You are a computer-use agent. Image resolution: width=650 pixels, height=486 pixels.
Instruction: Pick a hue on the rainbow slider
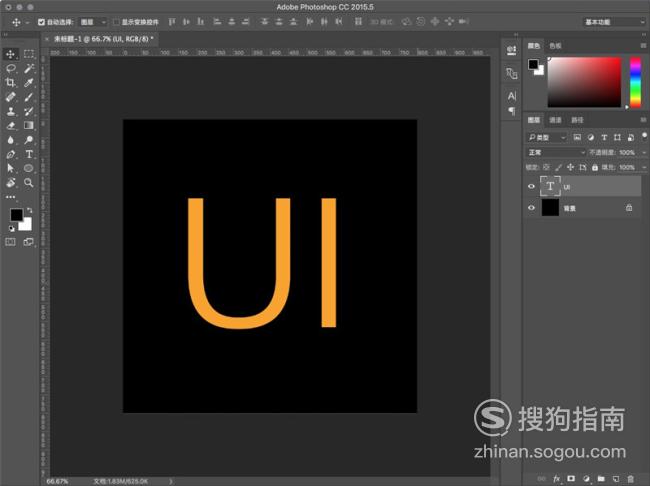[635, 83]
